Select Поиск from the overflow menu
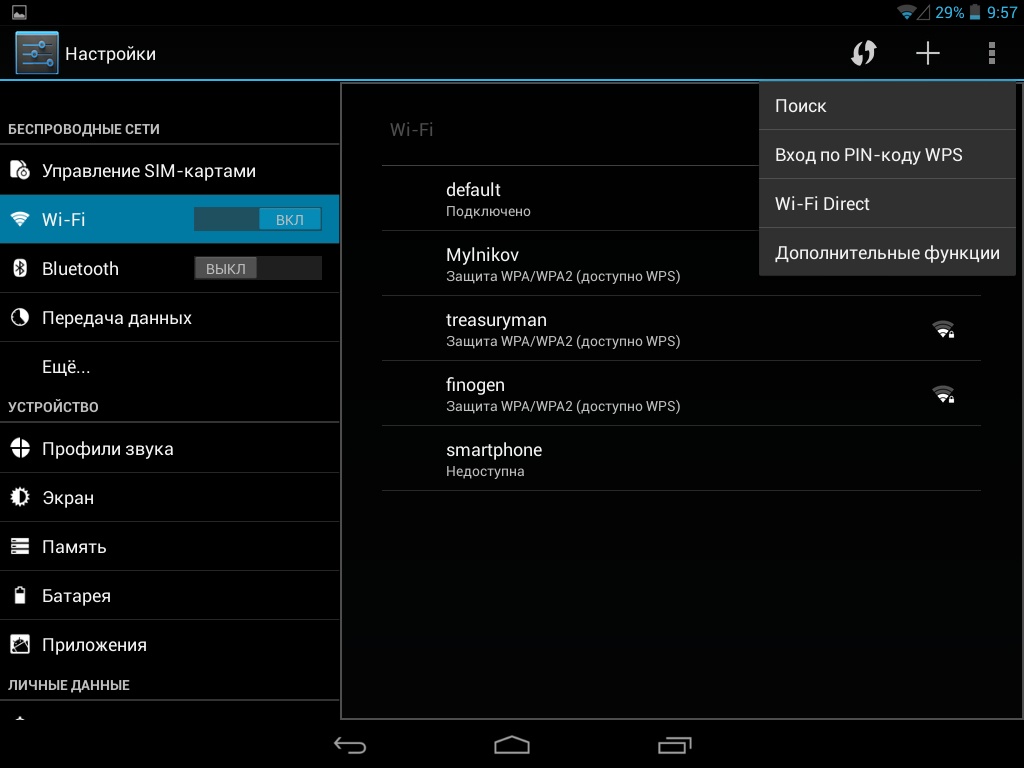1024x768 pixels. tap(887, 106)
